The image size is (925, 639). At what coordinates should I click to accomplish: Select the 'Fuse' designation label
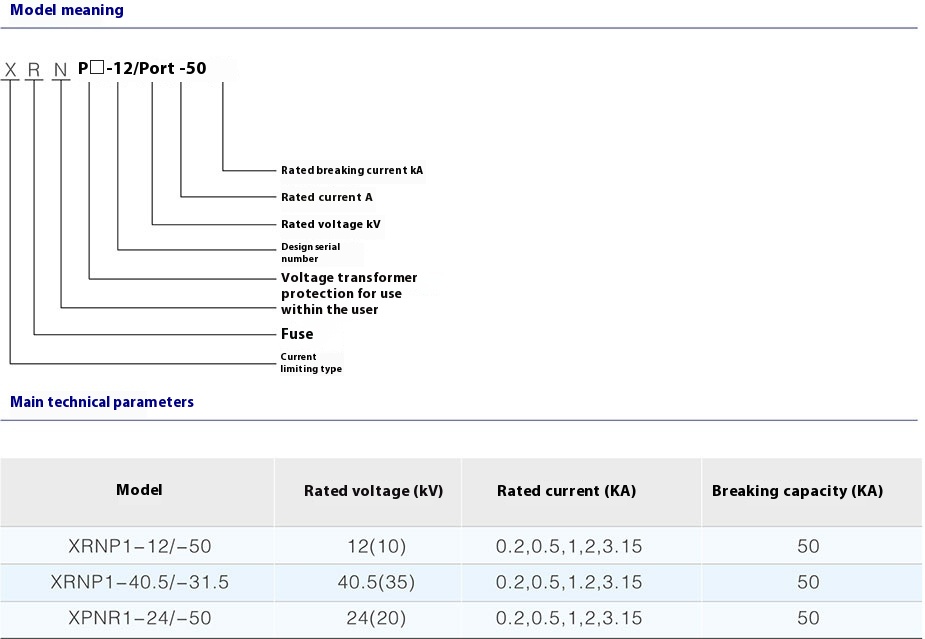coord(296,334)
